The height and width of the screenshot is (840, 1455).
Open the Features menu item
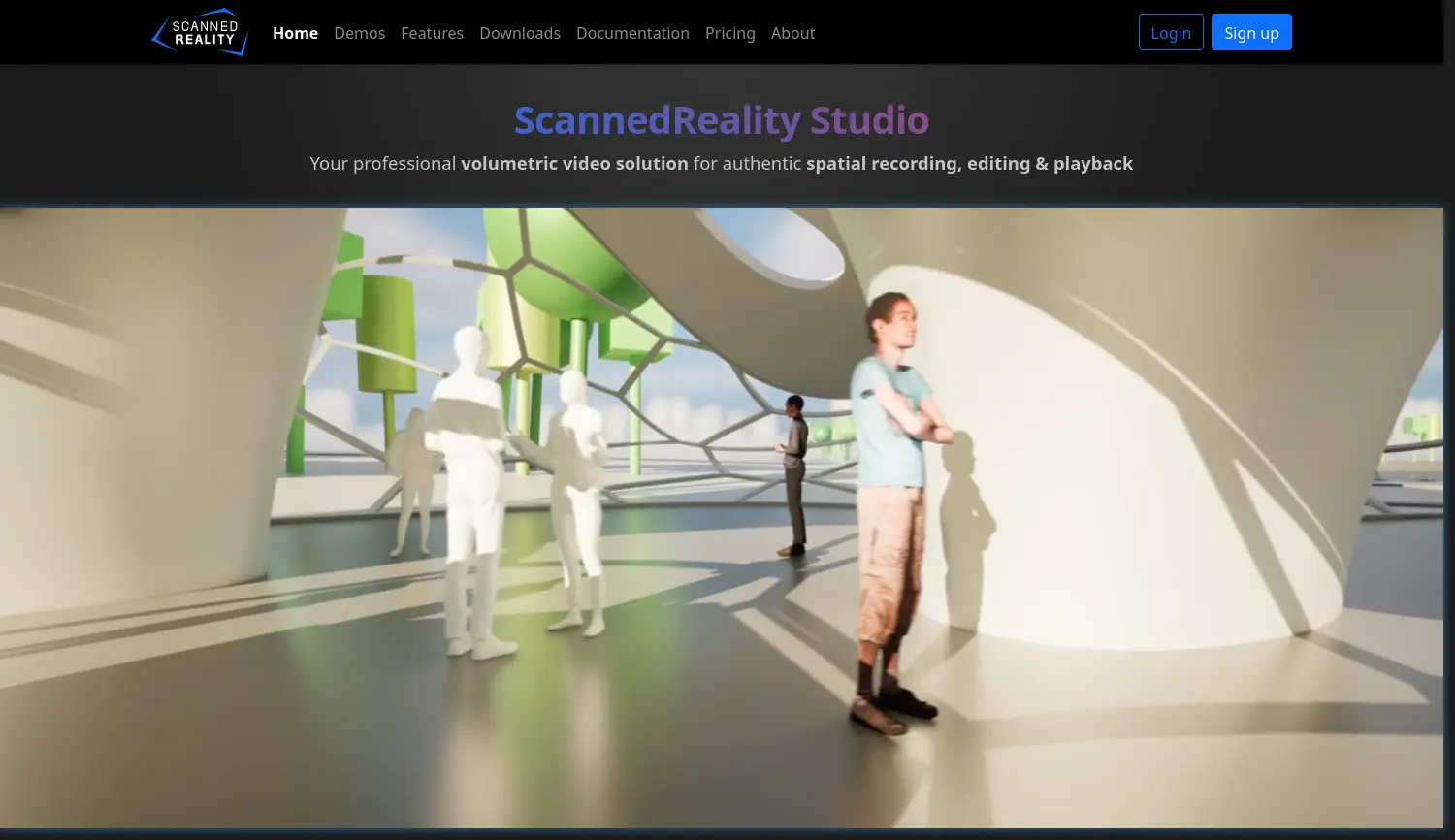click(x=432, y=33)
